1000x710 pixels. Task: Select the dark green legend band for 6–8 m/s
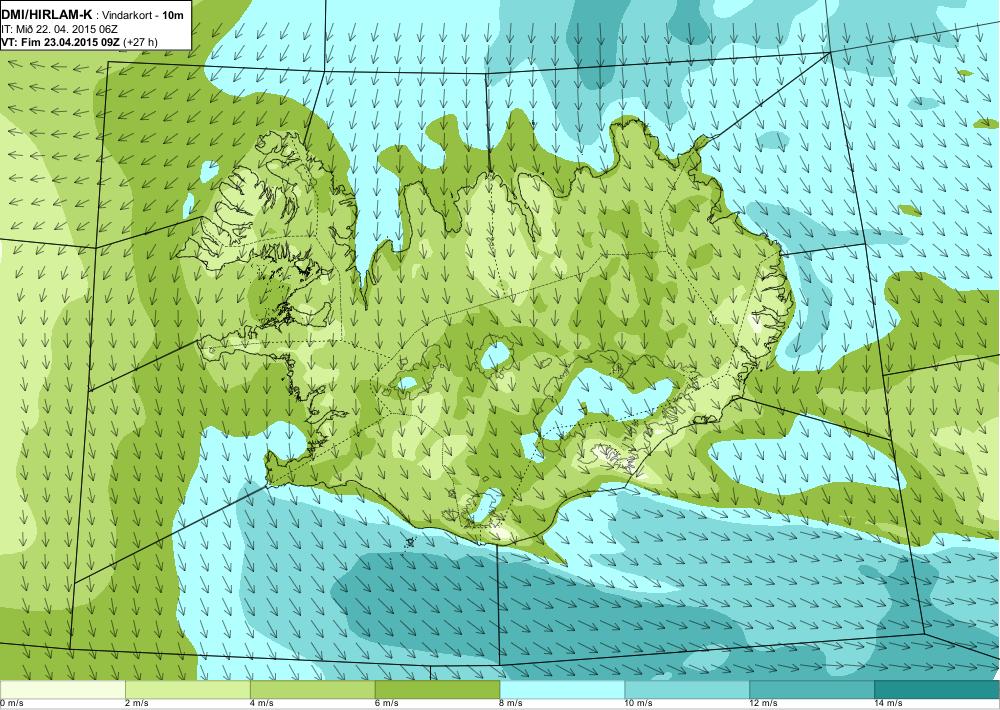click(x=438, y=689)
